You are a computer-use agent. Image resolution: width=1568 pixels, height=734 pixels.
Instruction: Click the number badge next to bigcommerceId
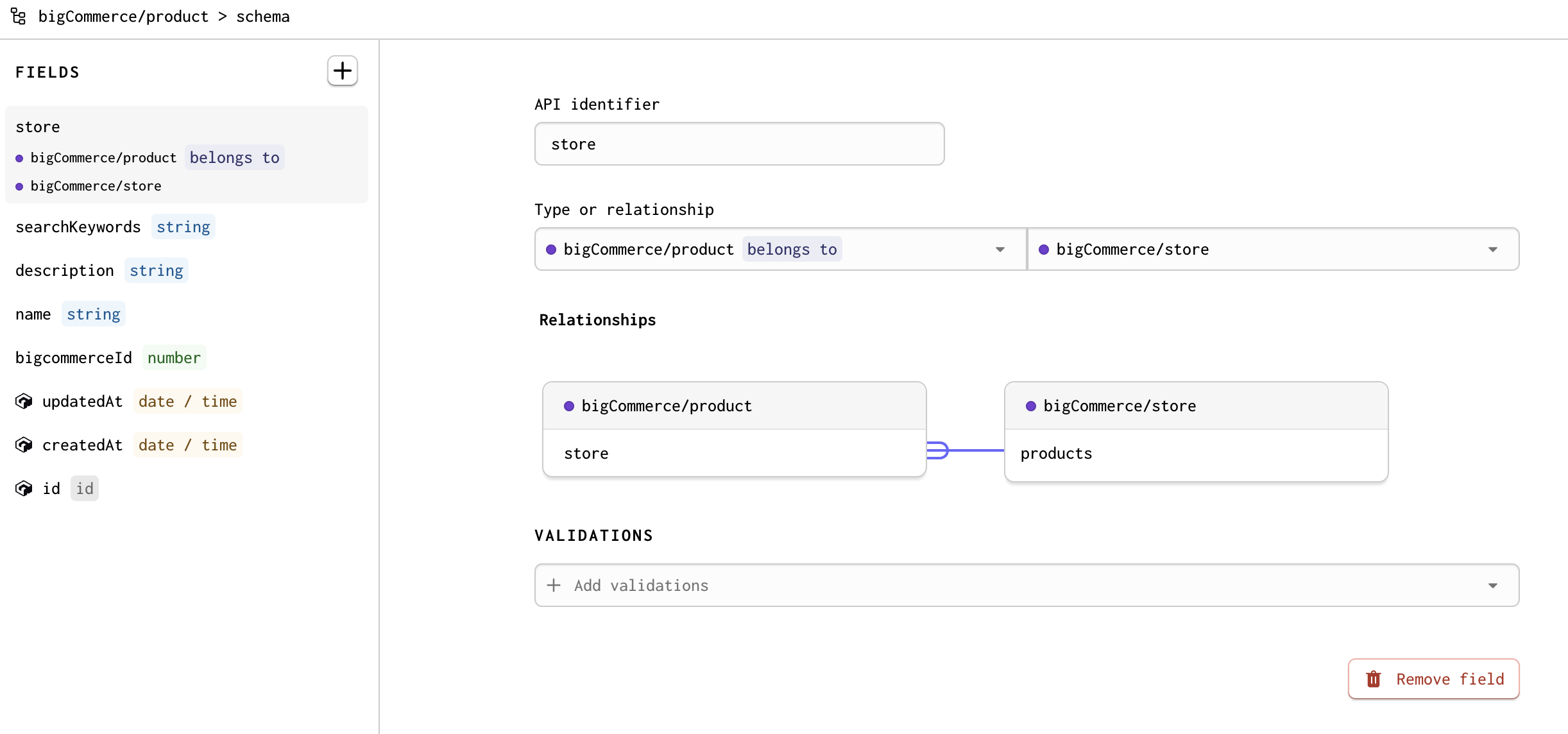tap(174, 357)
